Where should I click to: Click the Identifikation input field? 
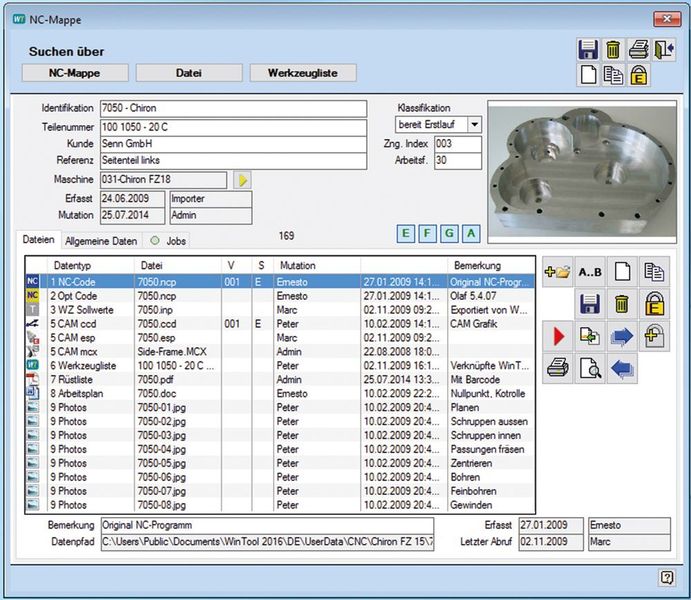(234, 108)
